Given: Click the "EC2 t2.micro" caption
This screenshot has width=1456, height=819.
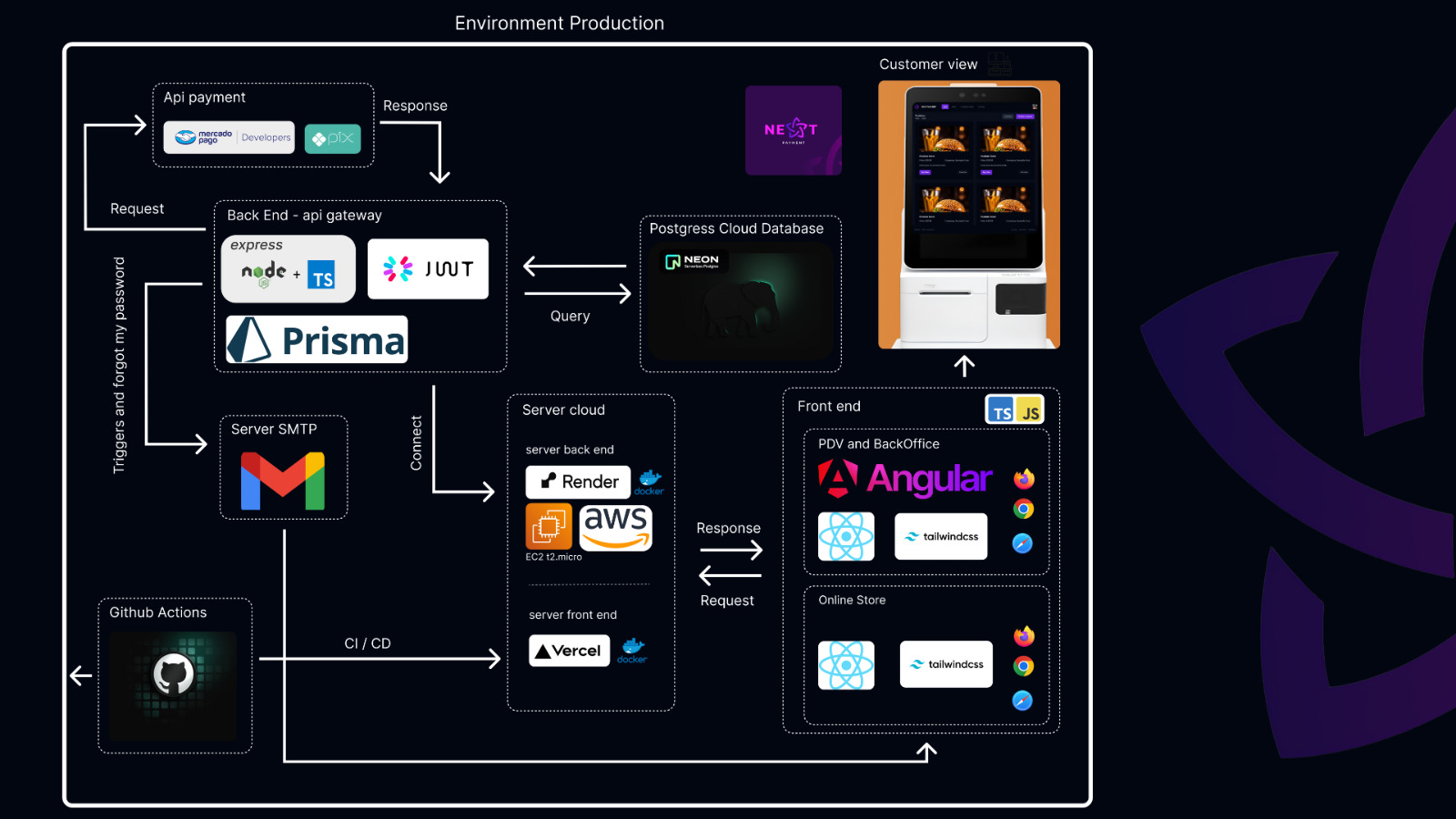Looking at the screenshot, I should coord(553,557).
